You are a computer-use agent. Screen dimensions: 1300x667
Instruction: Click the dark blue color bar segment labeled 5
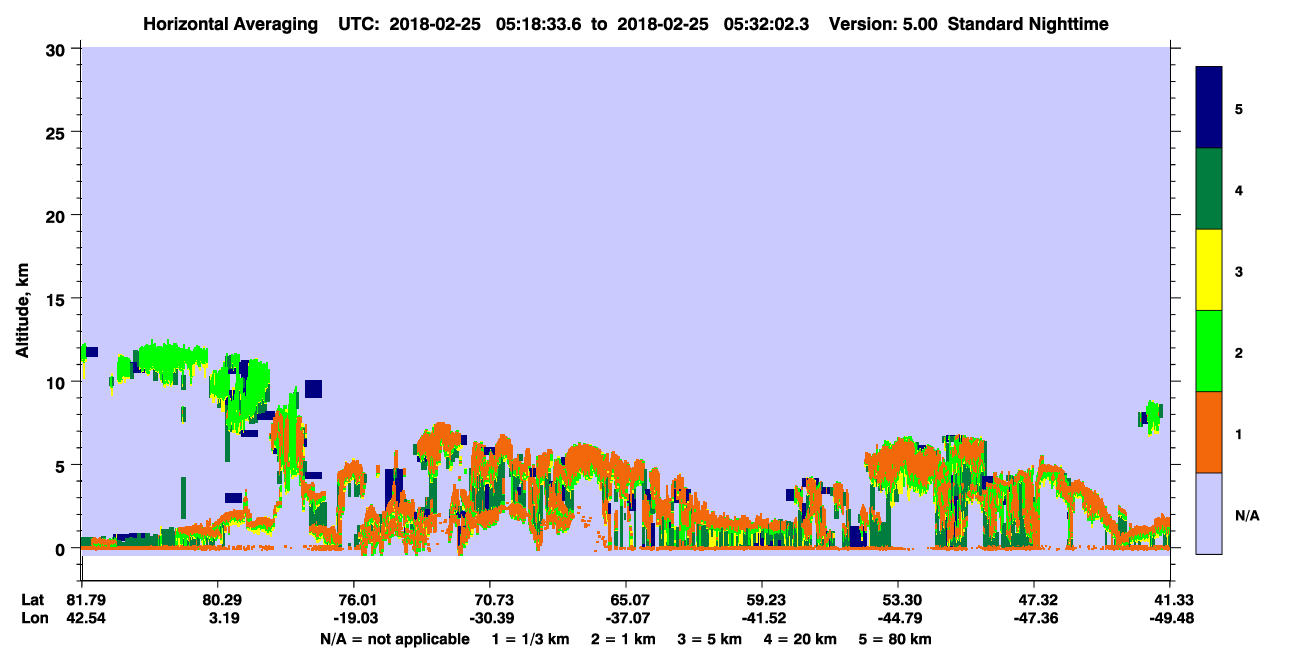[x=1209, y=108]
